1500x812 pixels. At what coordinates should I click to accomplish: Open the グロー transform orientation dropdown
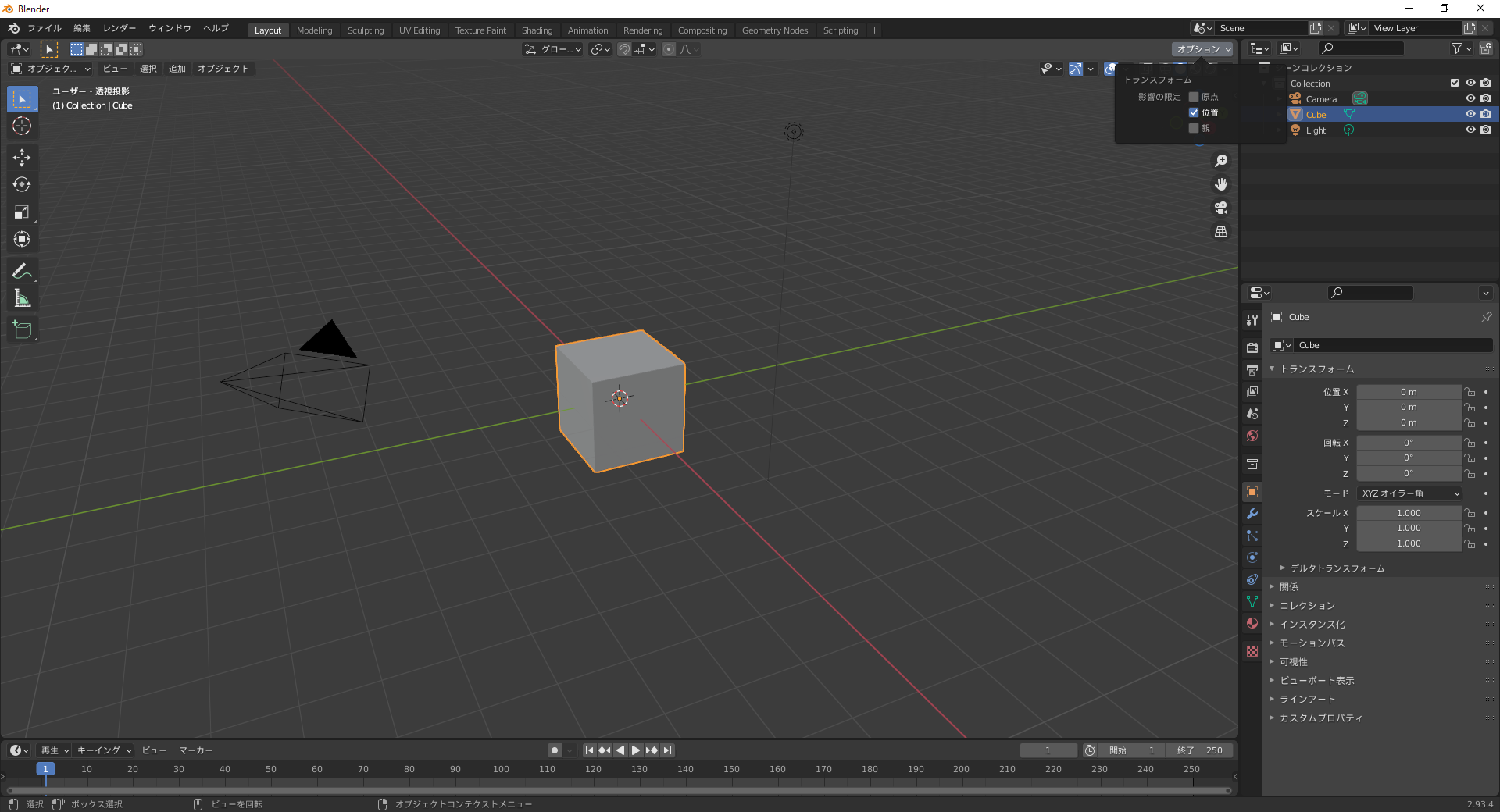point(552,49)
